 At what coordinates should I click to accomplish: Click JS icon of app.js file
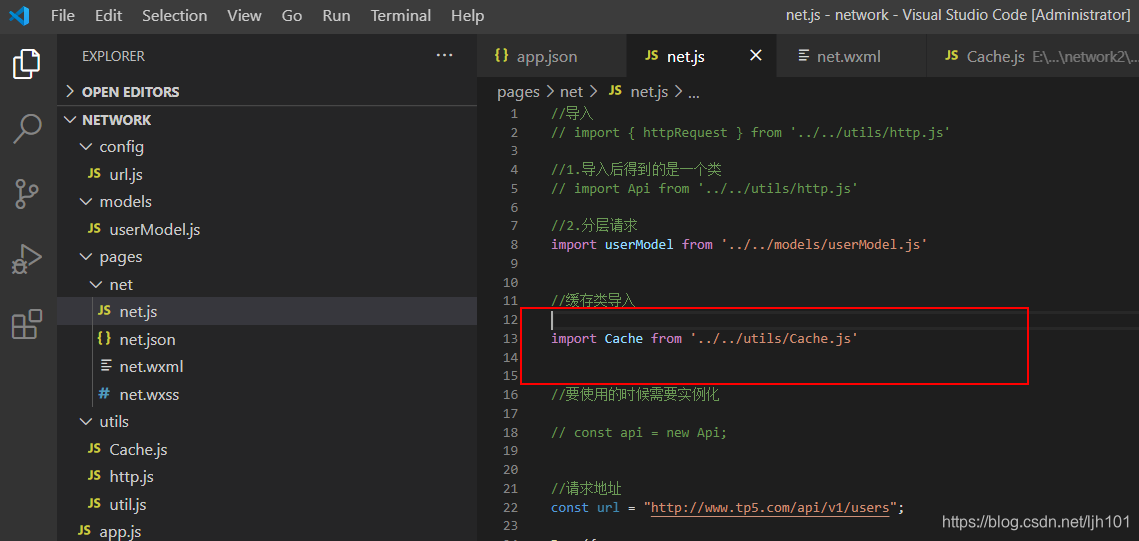pos(84,532)
